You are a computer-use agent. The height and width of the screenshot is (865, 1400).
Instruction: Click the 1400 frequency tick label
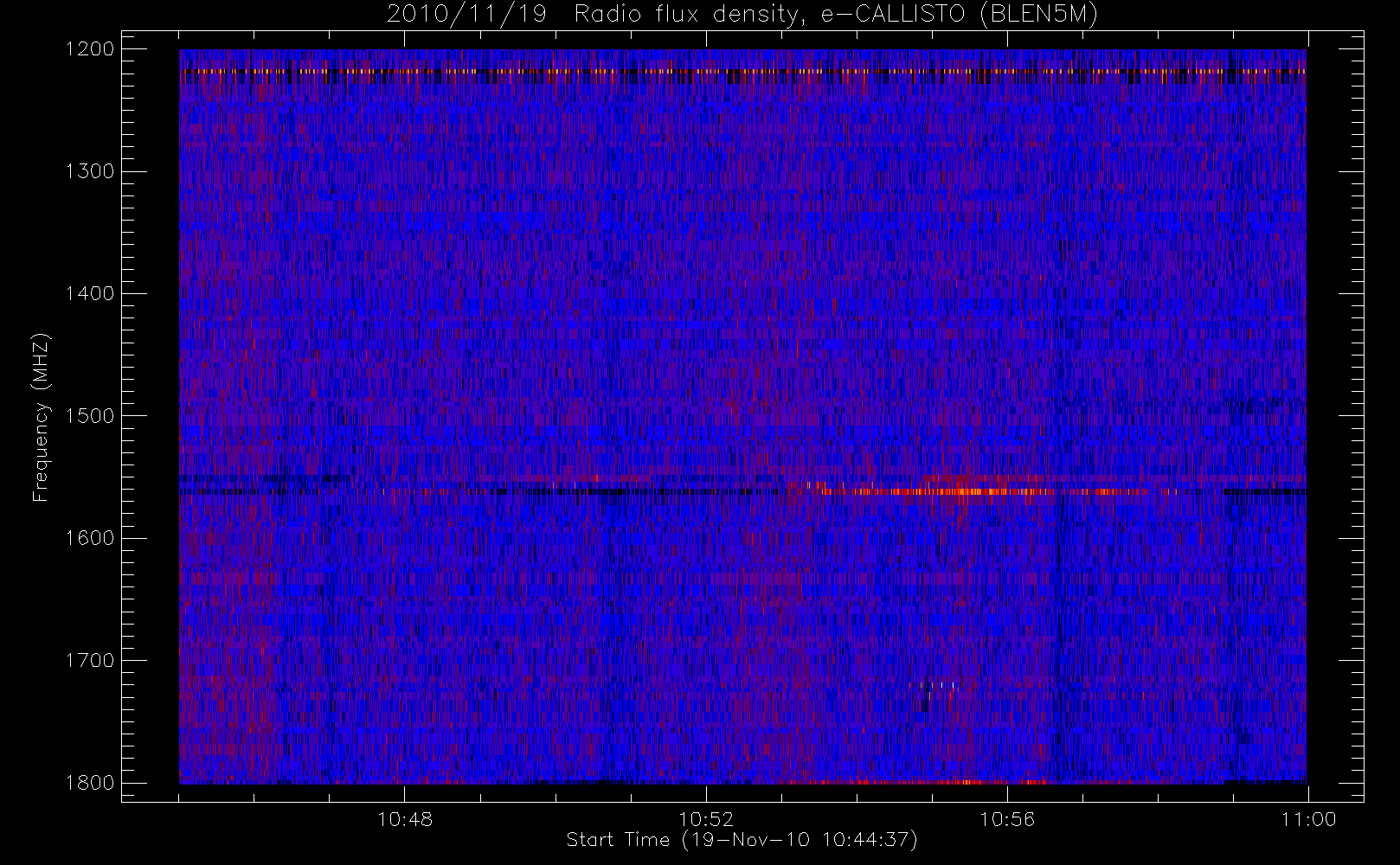pos(89,293)
